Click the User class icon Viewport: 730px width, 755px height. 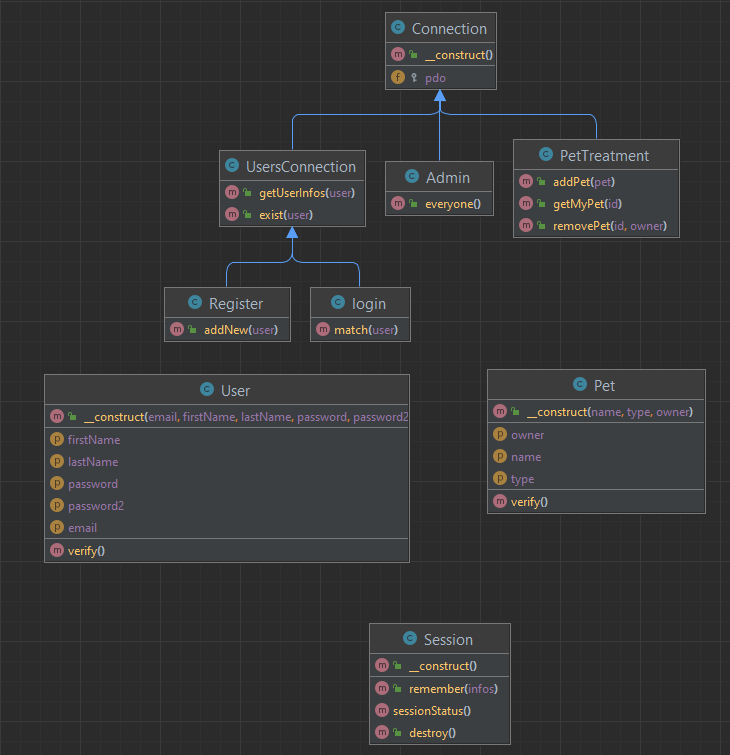tap(207, 389)
